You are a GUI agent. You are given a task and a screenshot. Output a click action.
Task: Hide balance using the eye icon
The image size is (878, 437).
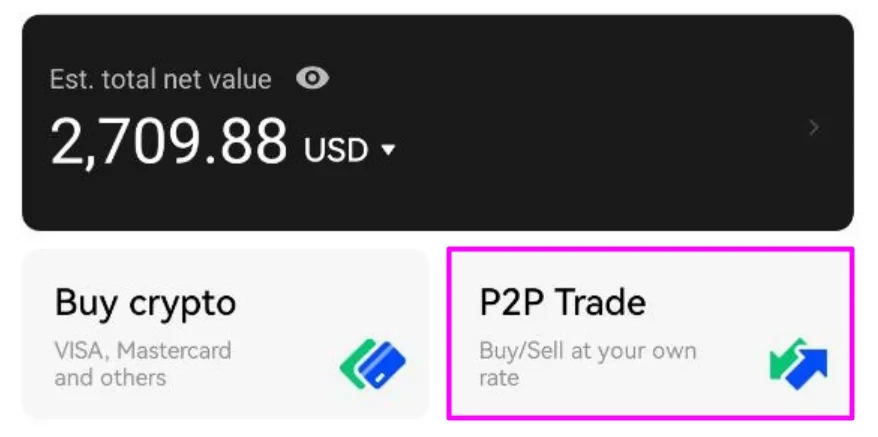pos(312,78)
